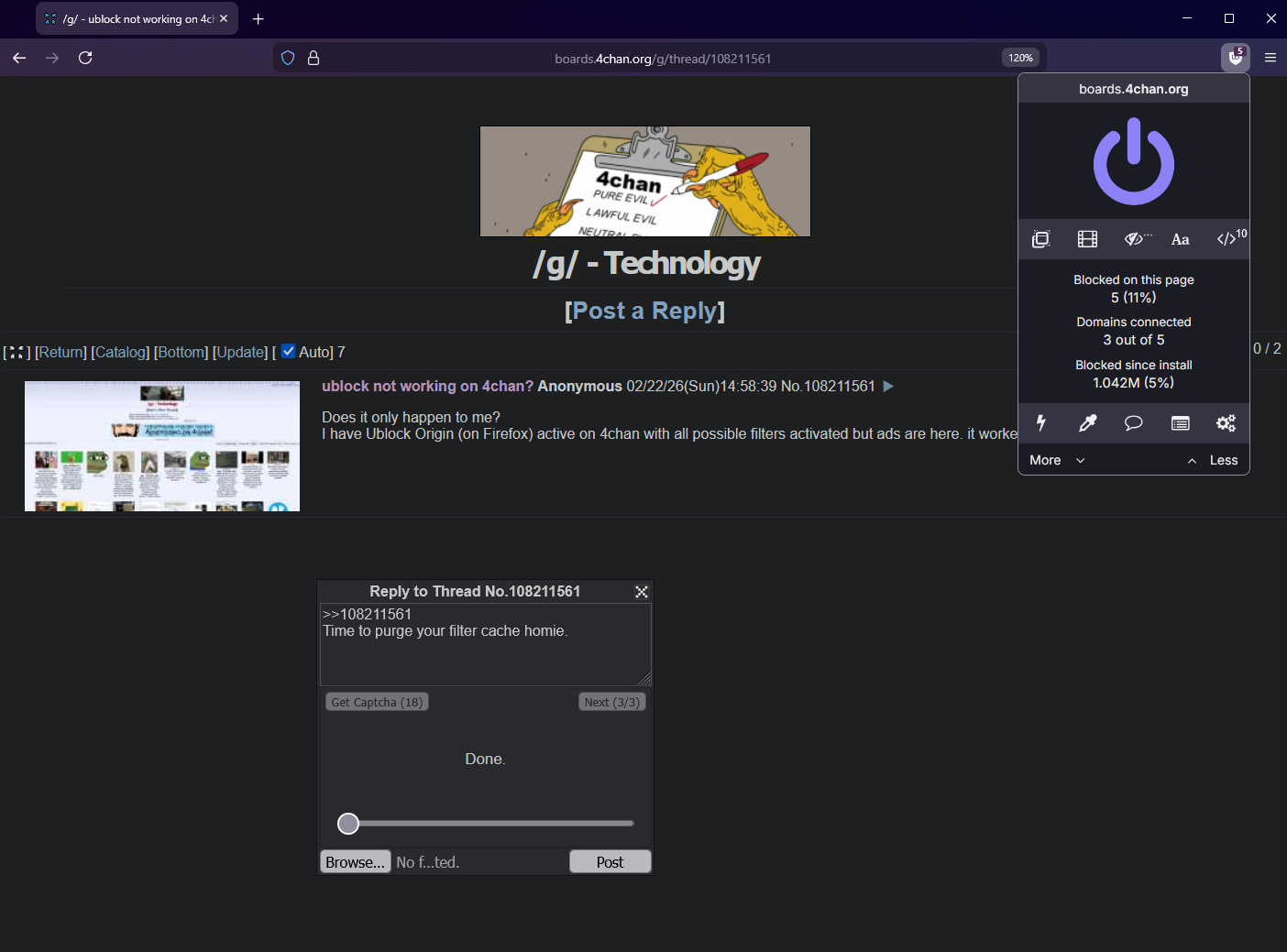
Task: Click Domains connected 3 out of 5
Action: pos(1134,331)
